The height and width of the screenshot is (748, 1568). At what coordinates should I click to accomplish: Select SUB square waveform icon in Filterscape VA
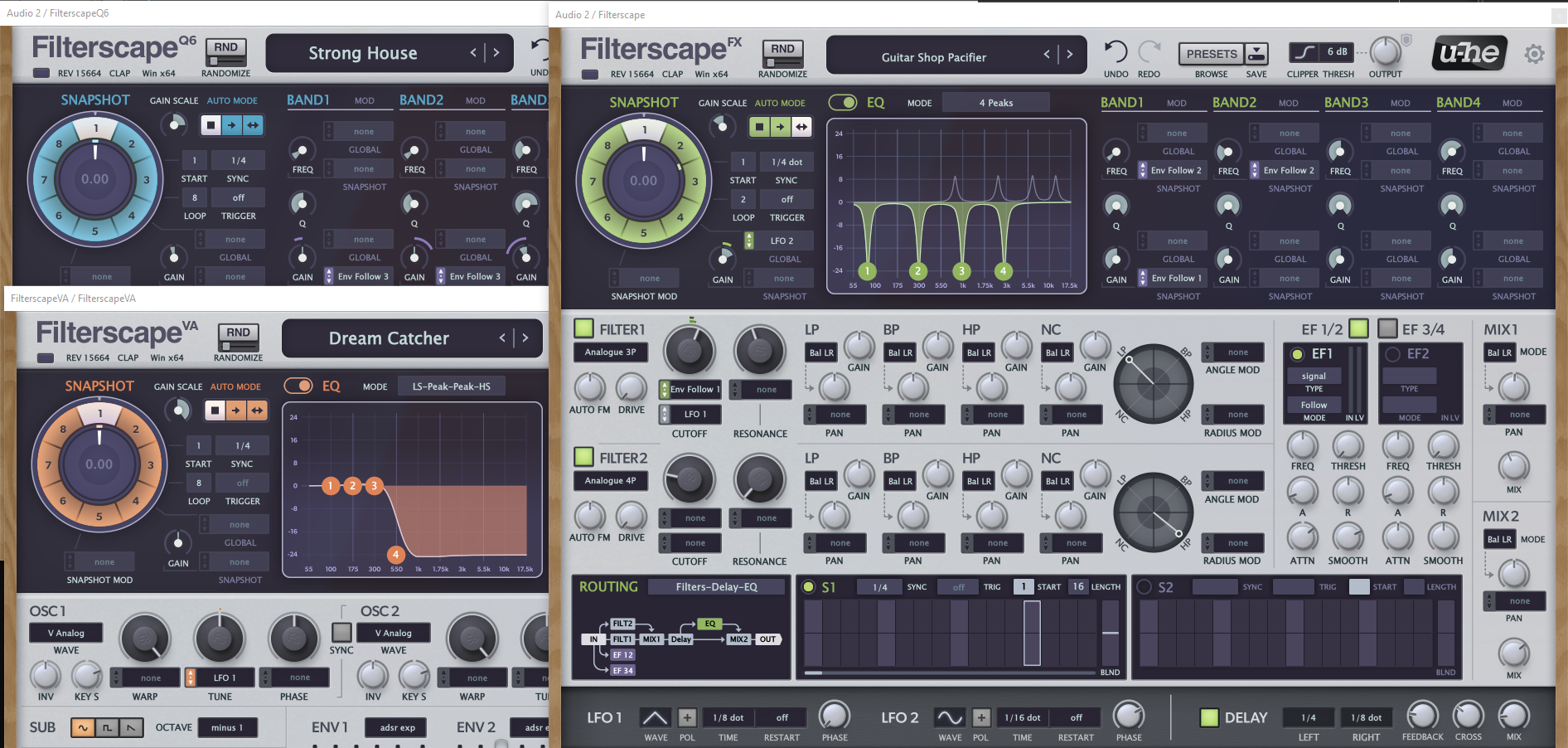coord(107,728)
